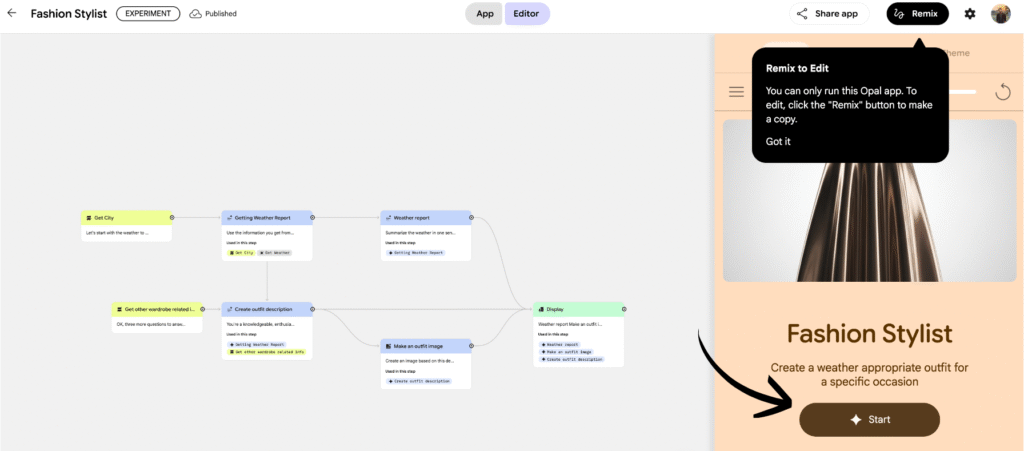Click the cloud Published status icon
The image size is (1024, 451).
pyautogui.click(x=195, y=14)
